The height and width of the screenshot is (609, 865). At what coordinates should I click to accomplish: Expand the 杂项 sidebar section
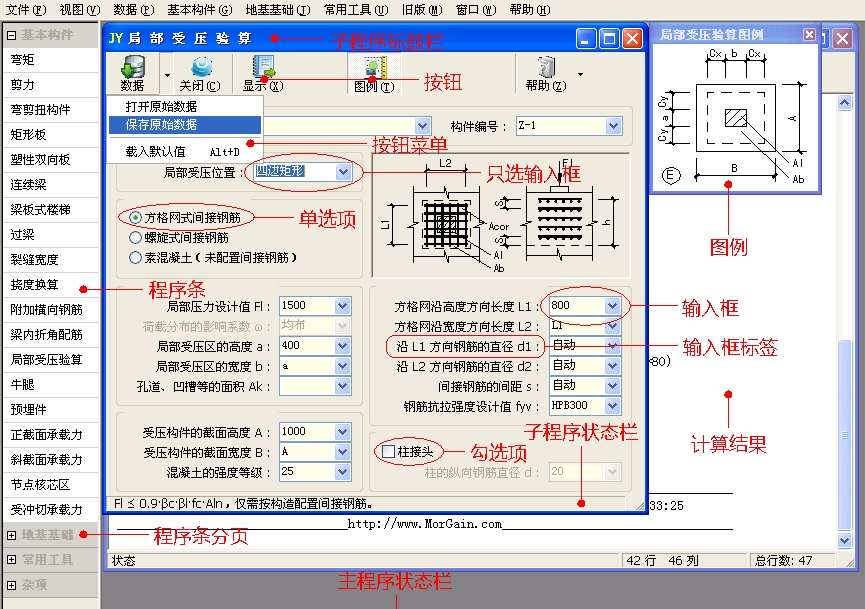click(x=12, y=585)
